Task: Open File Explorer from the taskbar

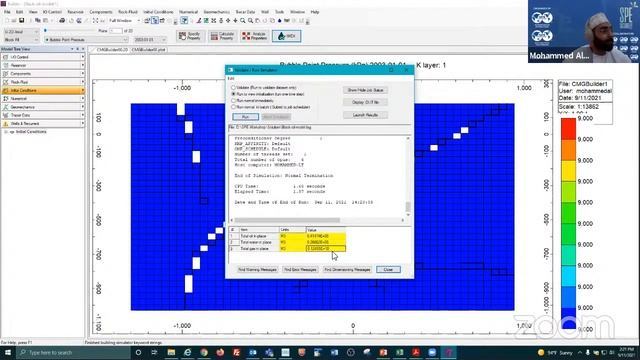Action: [171, 352]
